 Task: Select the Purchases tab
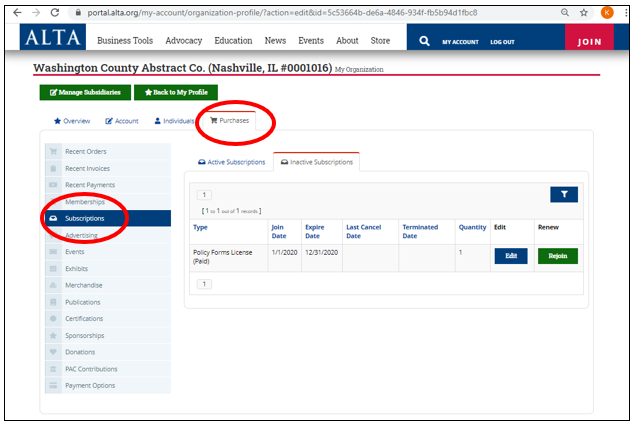(x=229, y=120)
